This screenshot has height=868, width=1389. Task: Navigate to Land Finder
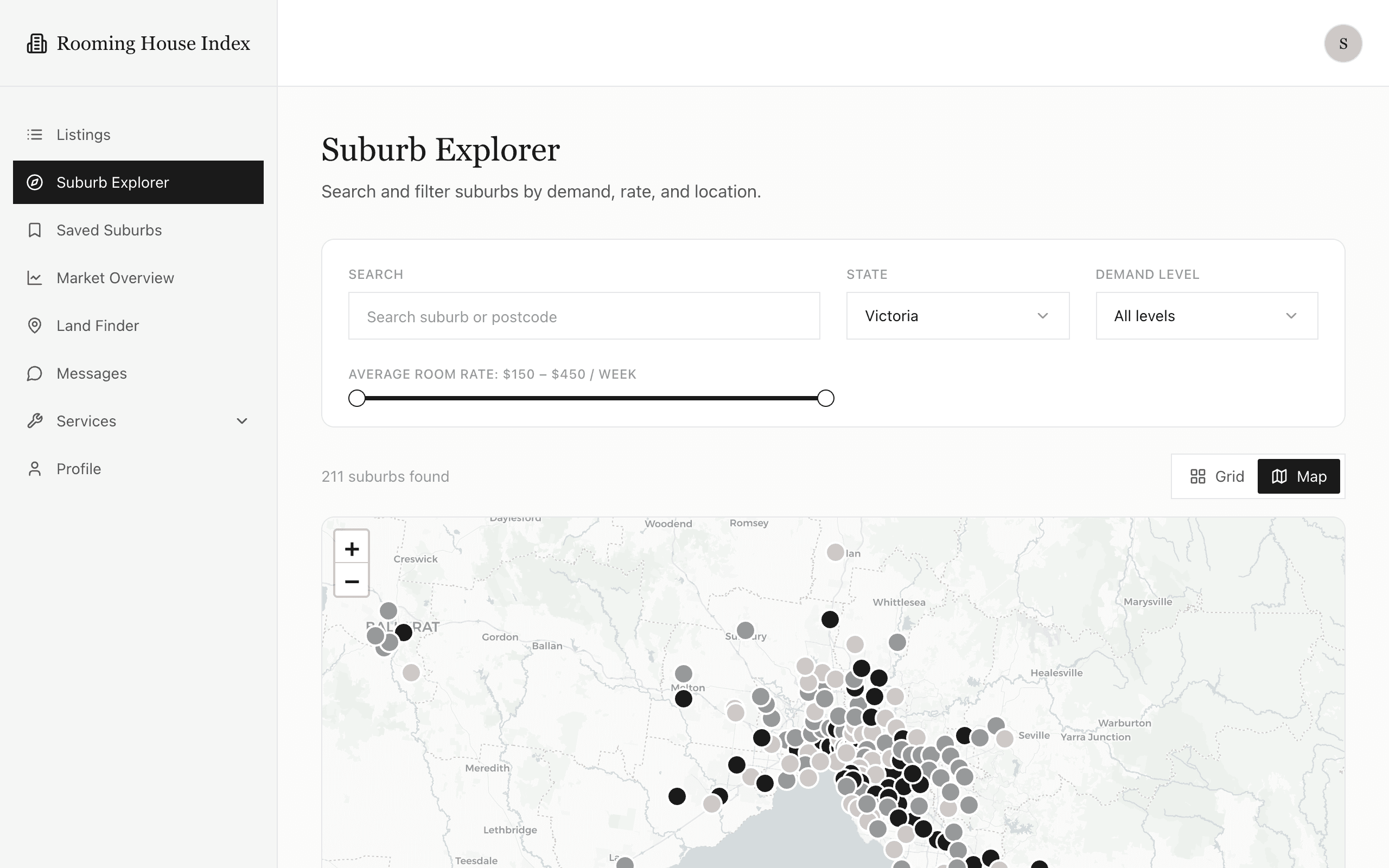click(x=138, y=325)
